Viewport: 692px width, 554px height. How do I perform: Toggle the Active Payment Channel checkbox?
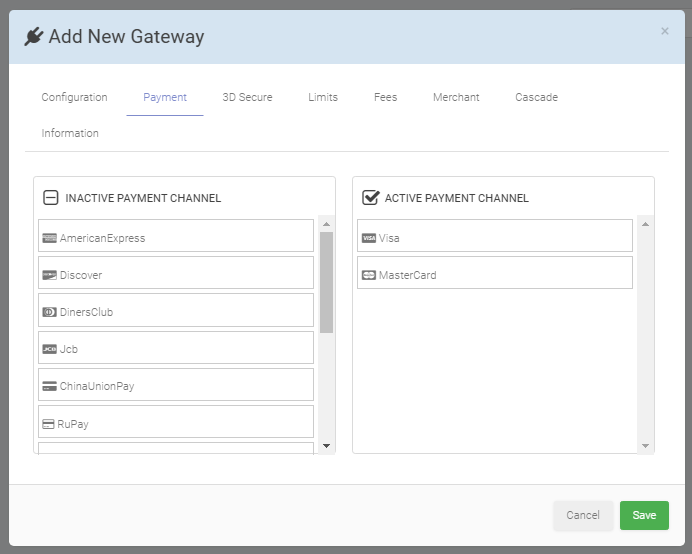370,197
